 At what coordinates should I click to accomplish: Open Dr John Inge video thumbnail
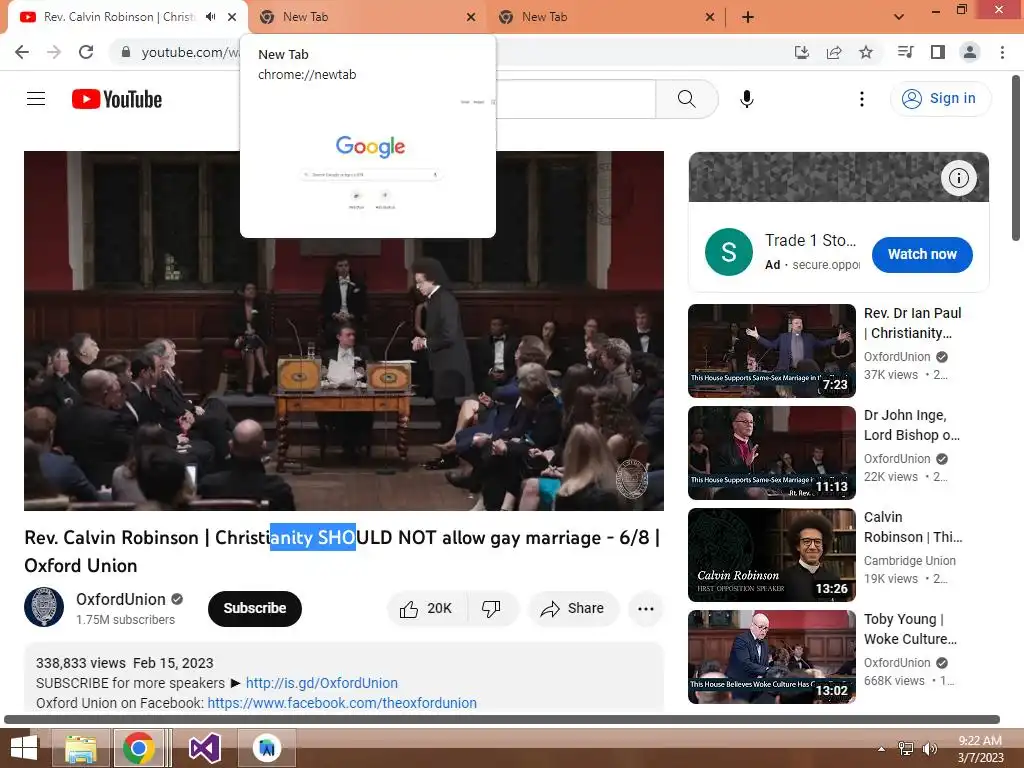(771, 453)
